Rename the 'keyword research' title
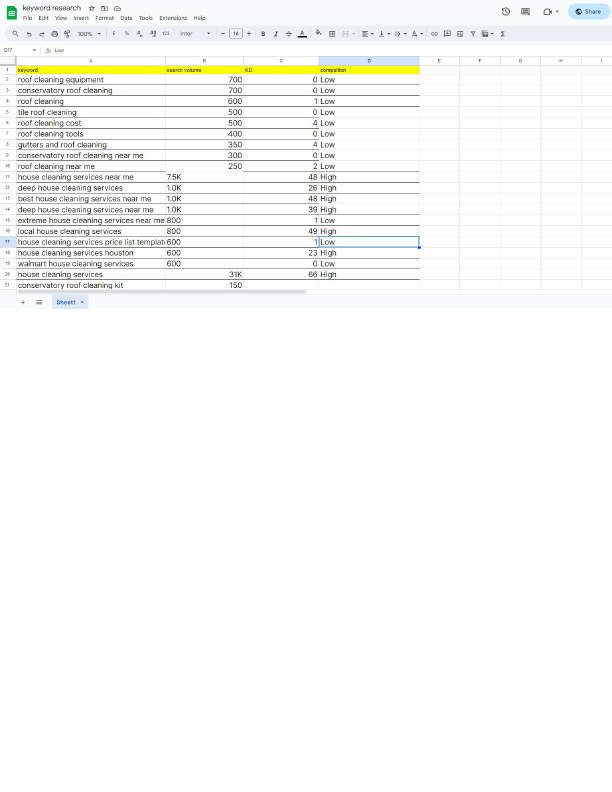 click(52, 8)
